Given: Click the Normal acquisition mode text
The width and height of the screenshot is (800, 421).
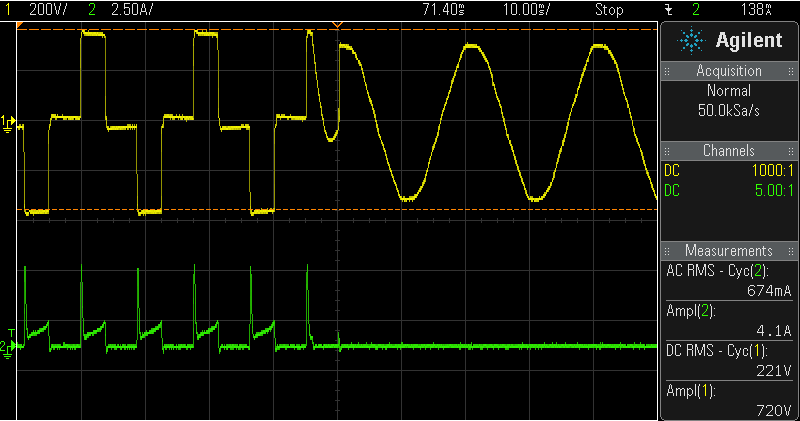Looking at the screenshot, I should (x=729, y=91).
